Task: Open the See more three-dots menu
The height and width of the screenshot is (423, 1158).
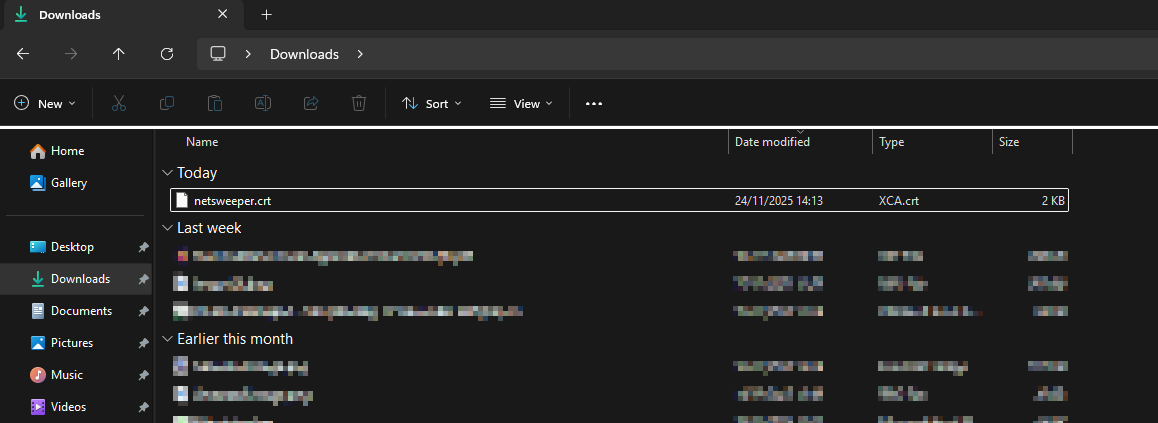Action: pos(594,103)
